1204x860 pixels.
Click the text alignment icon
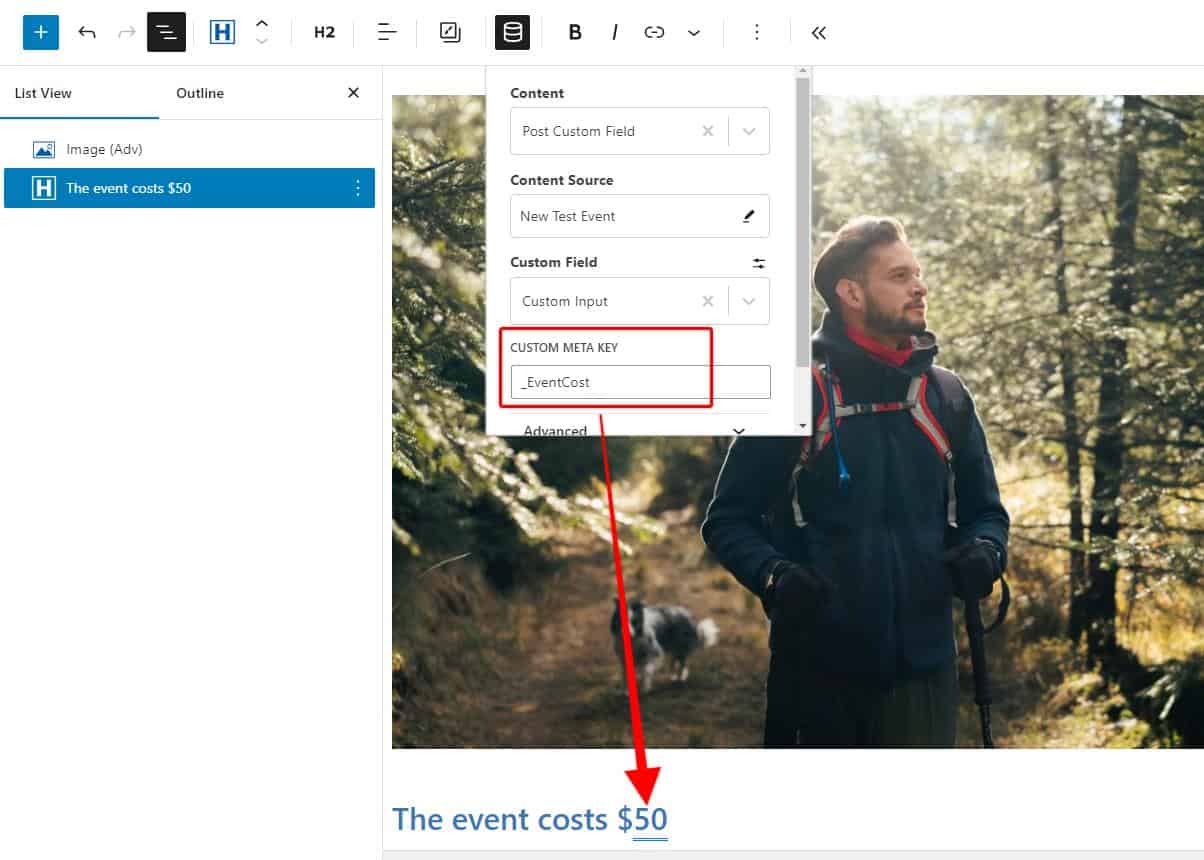pyautogui.click(x=386, y=32)
